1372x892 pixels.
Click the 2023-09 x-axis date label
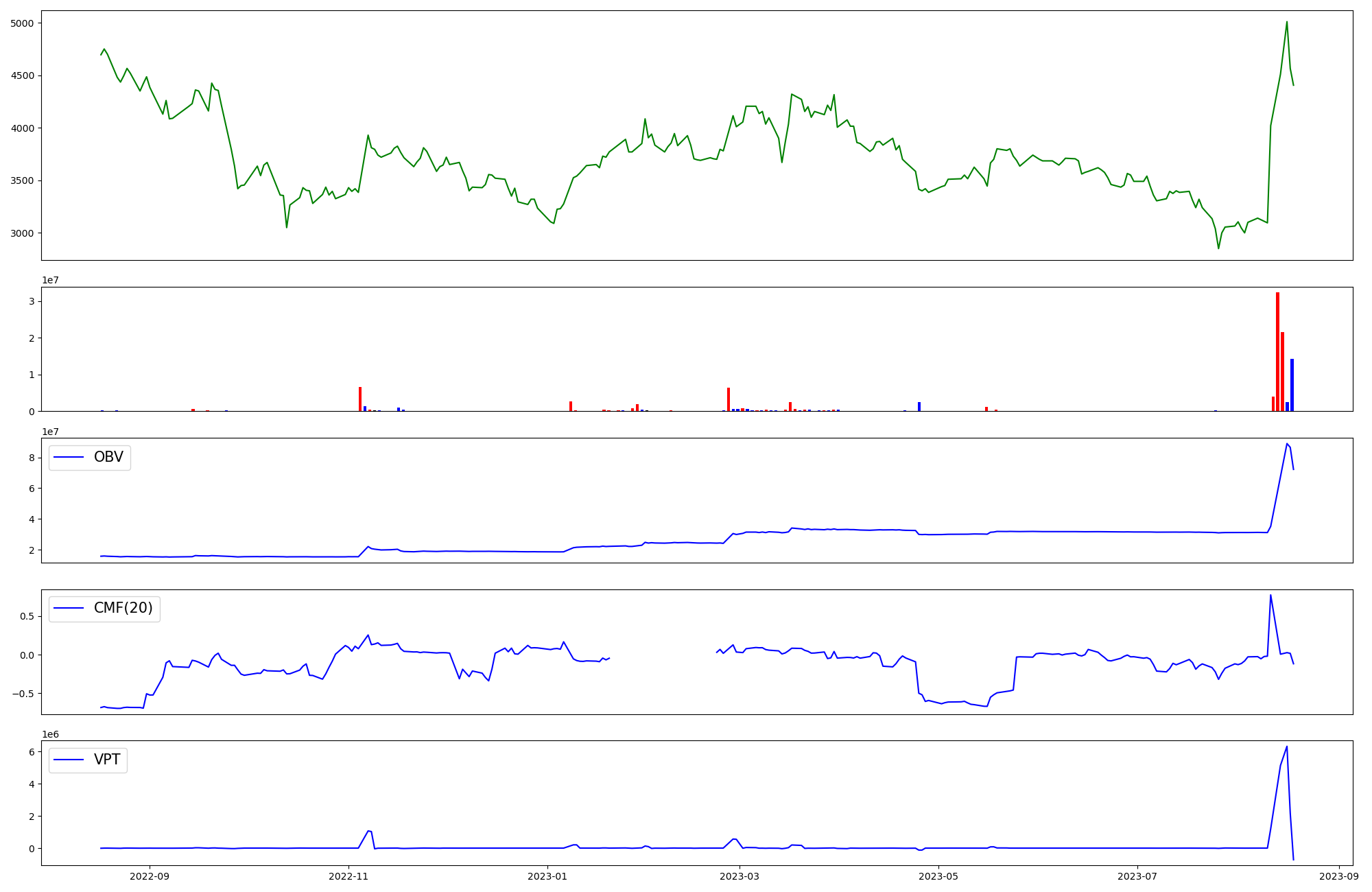point(1339,876)
